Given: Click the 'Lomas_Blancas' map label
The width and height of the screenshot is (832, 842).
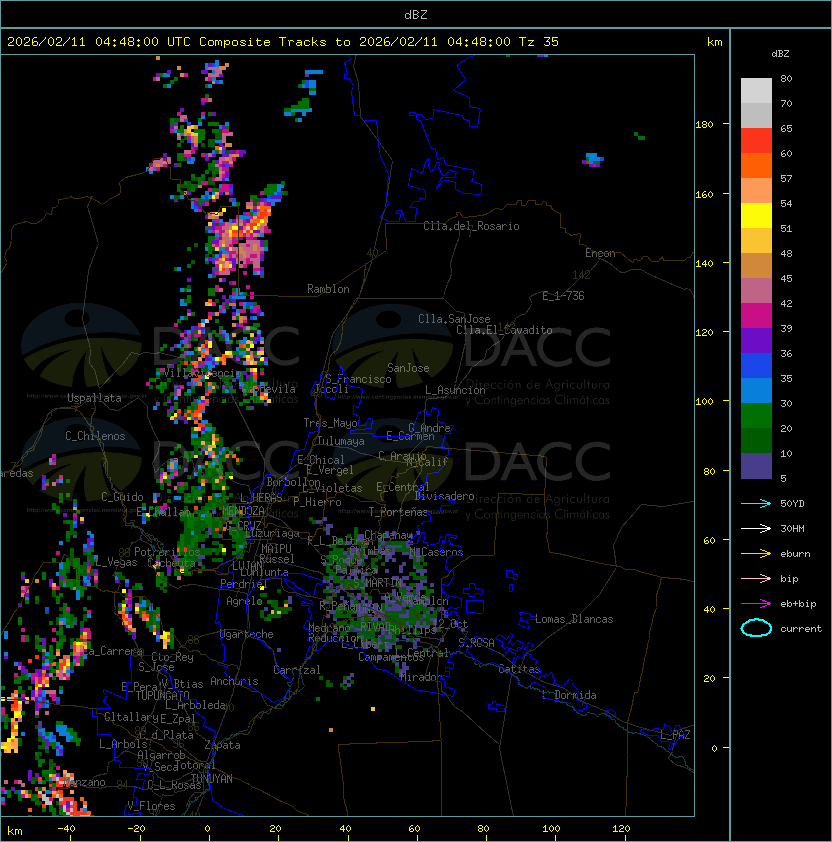Looking at the screenshot, I should [x=574, y=619].
